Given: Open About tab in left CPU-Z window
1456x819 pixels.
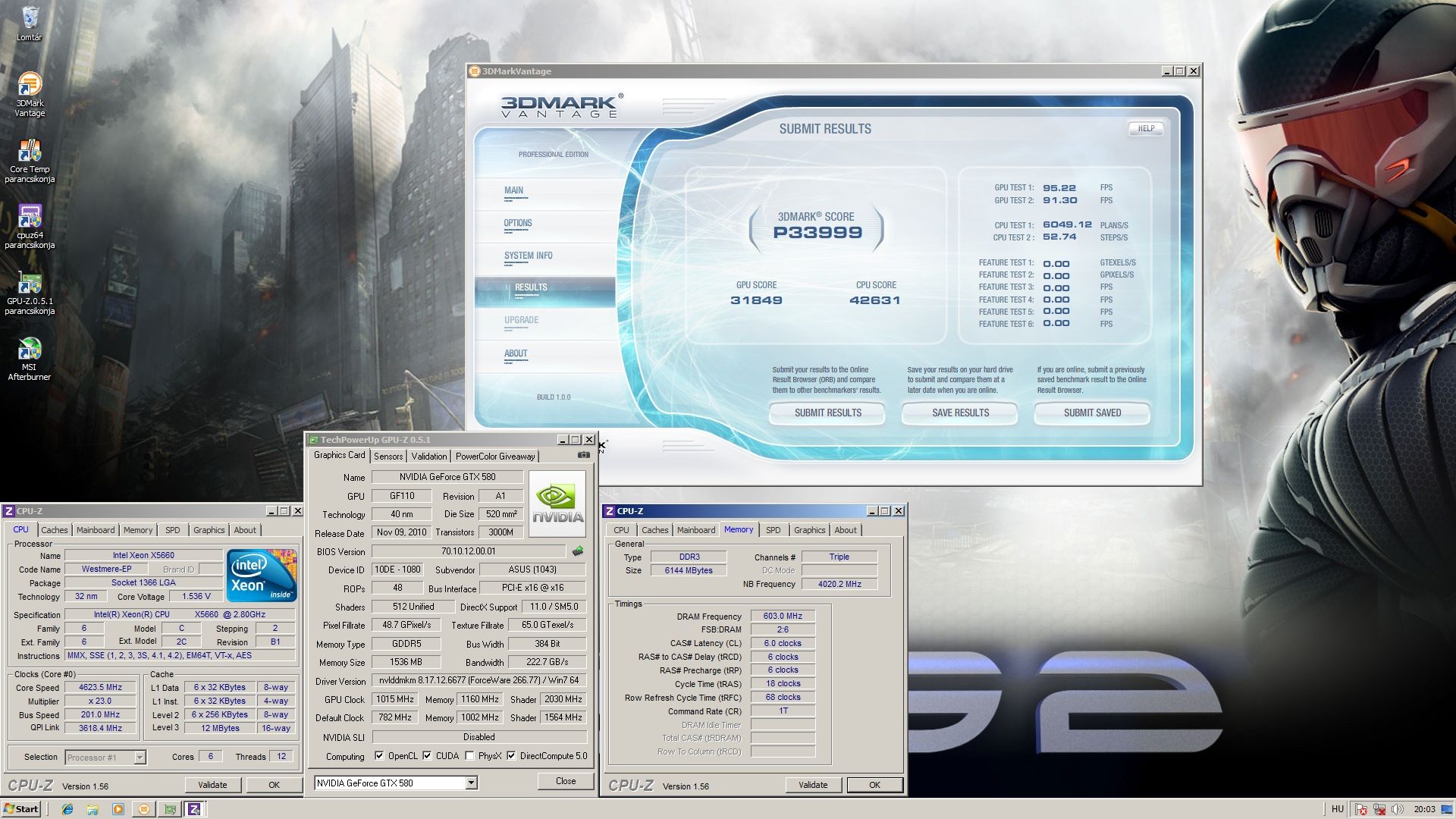Looking at the screenshot, I should point(245,530).
